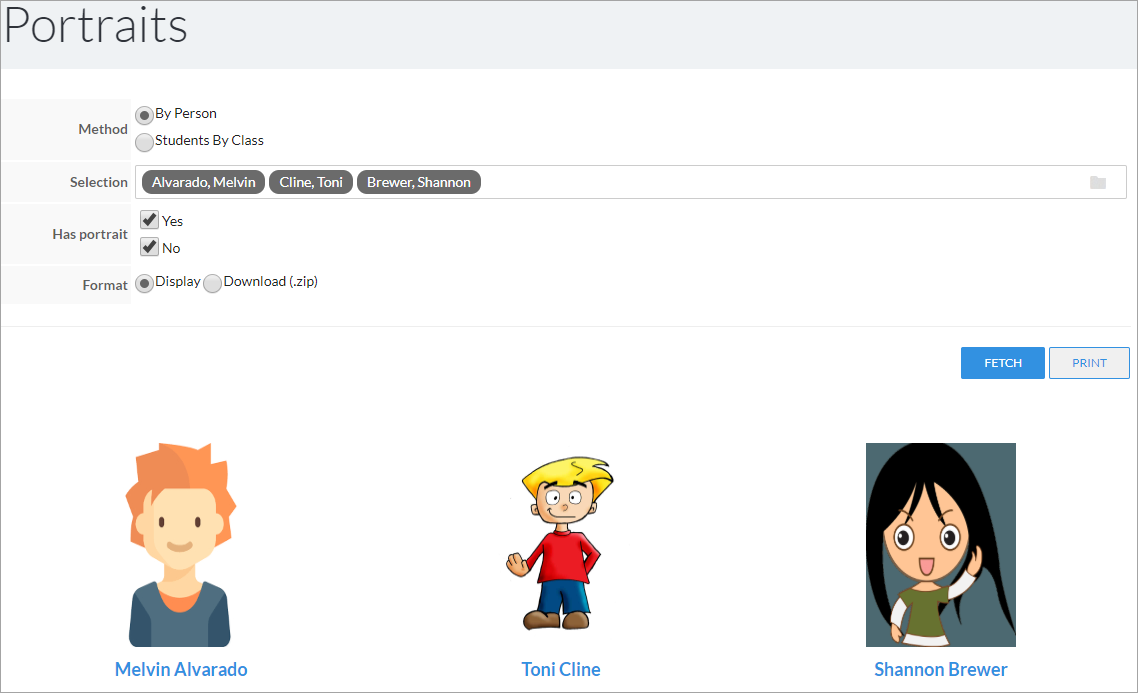
Task: Select the By Person method
Action: (x=144, y=115)
